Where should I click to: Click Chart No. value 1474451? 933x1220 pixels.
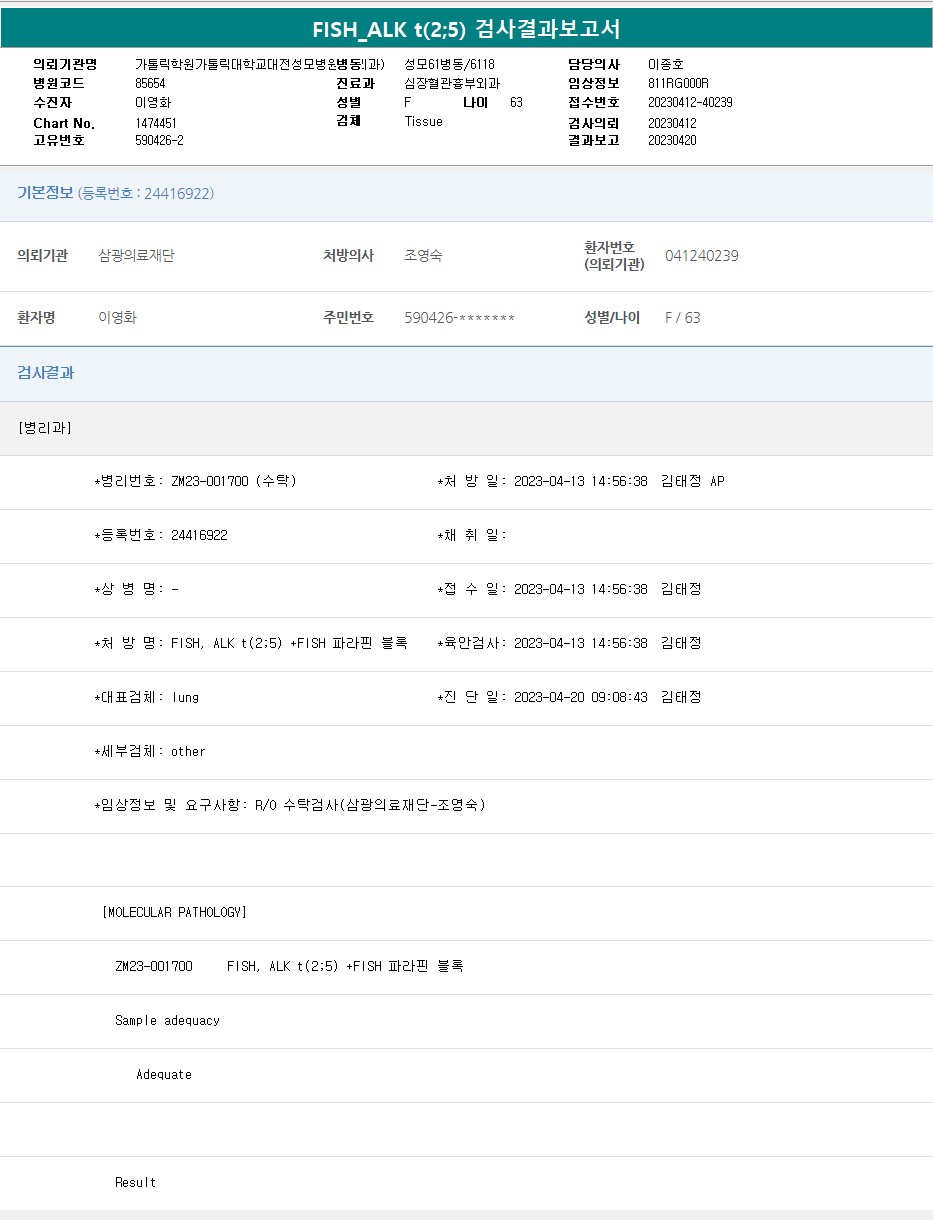pyautogui.click(x=156, y=123)
